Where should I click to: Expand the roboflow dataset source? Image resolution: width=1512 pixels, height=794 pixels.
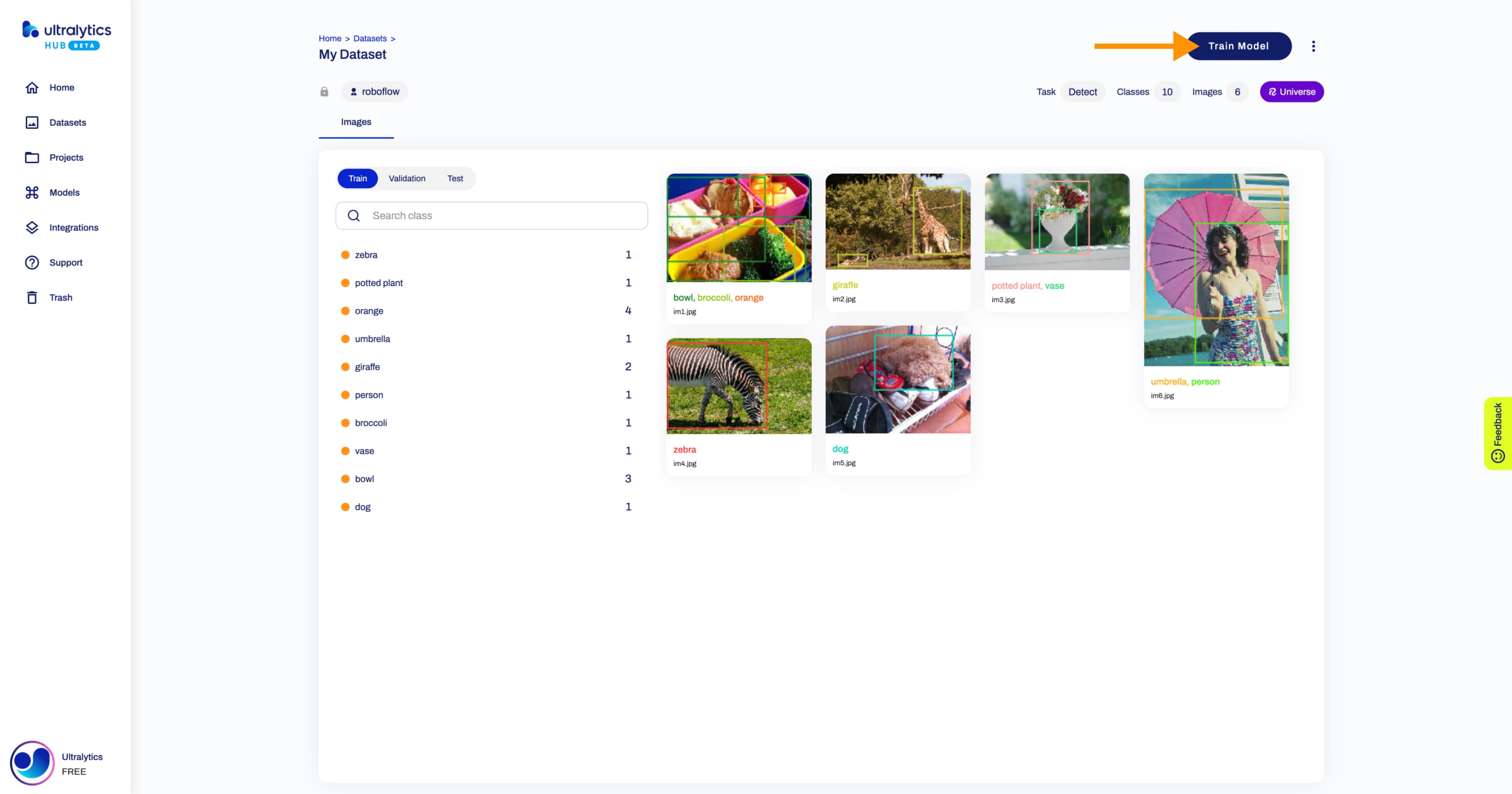(373, 91)
